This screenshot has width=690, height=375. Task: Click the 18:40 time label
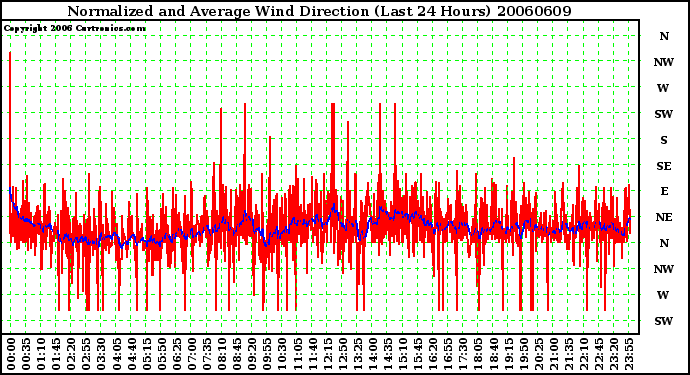point(493,354)
